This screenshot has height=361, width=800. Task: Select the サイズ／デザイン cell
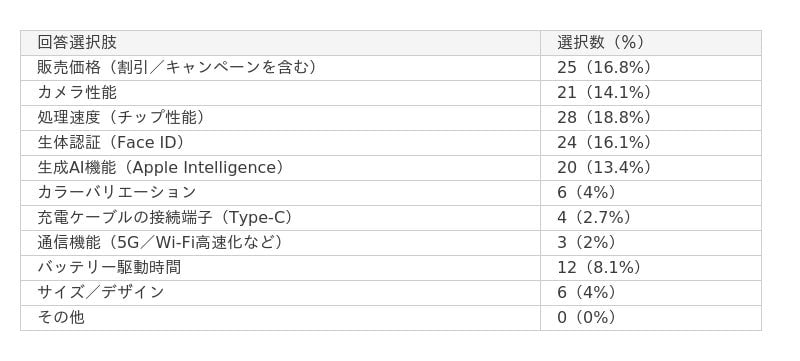pos(280,293)
